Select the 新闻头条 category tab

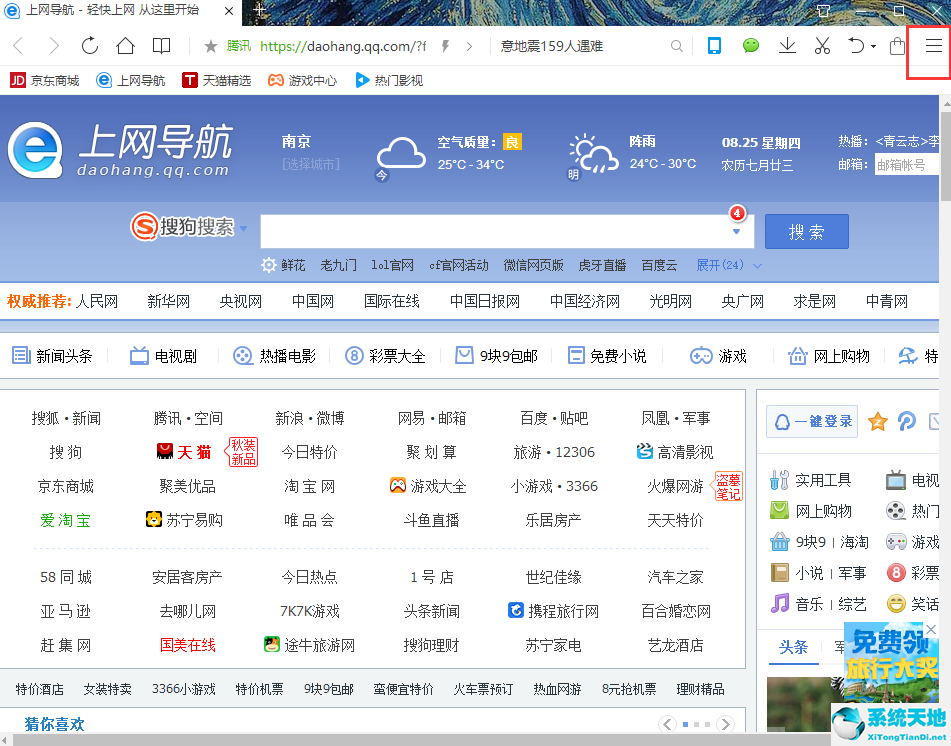[x=52, y=356]
